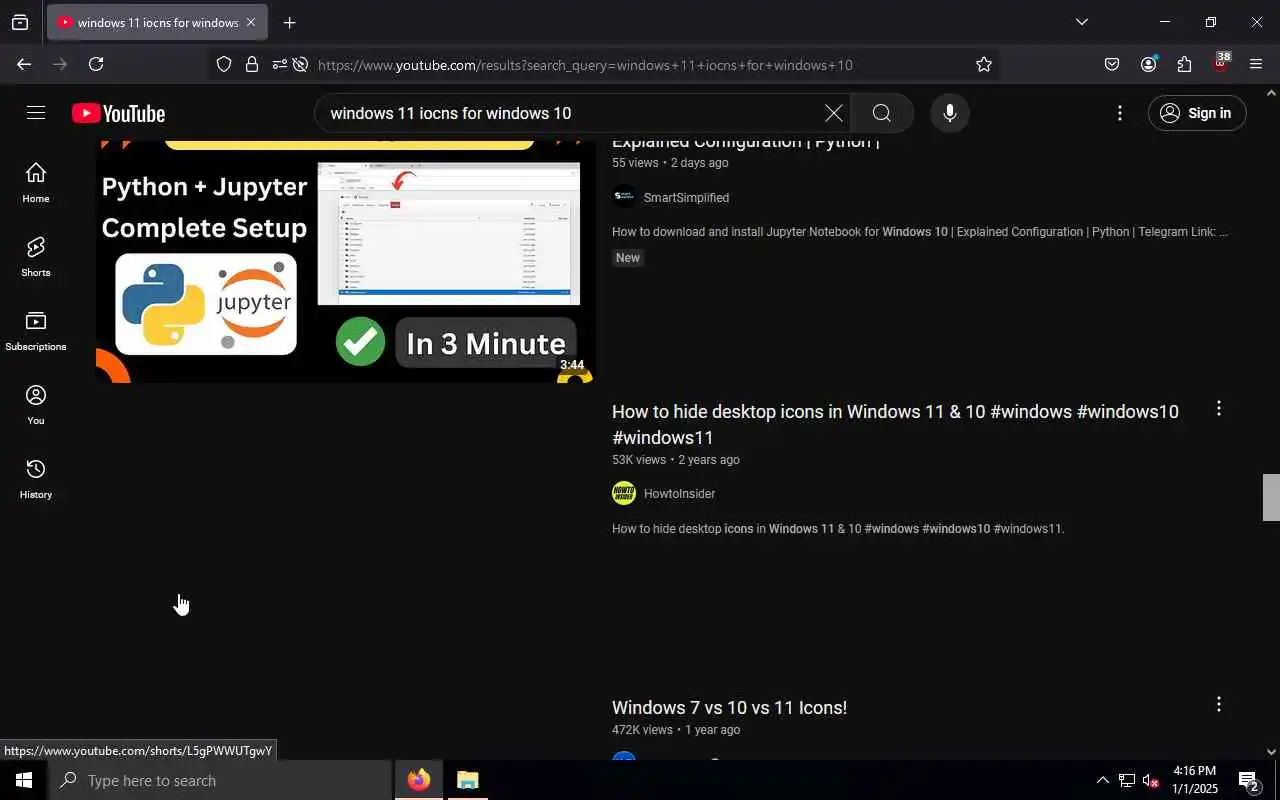1280x800 pixels.
Task: Open more options for Windows 7 vs 10 video
Action: [x=1218, y=704]
